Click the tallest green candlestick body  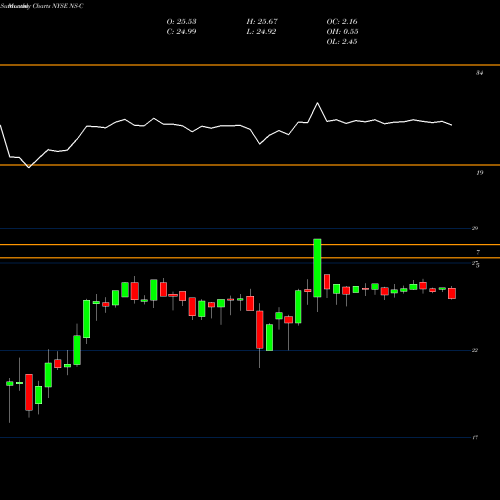(x=317, y=268)
